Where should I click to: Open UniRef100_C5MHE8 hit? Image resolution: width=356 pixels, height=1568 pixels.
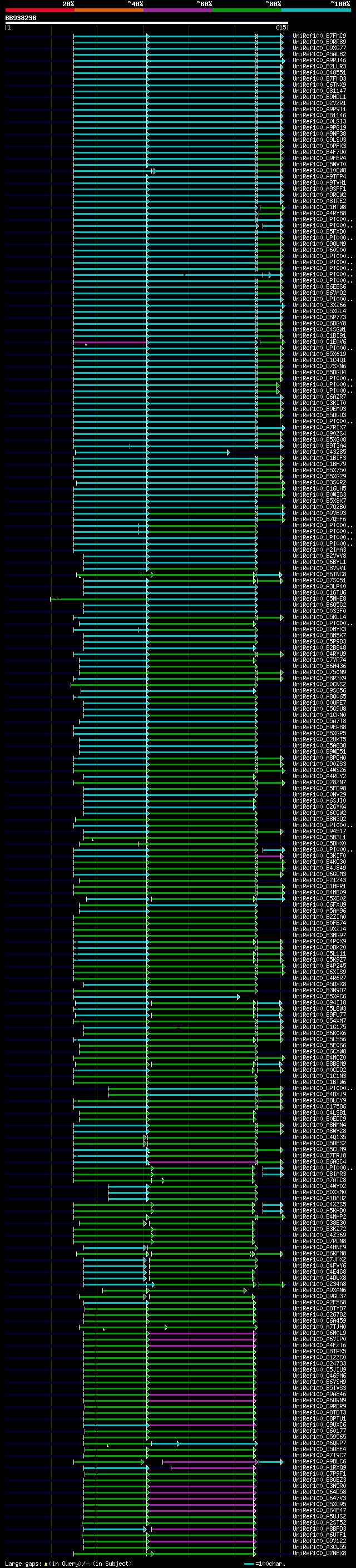(319, 598)
